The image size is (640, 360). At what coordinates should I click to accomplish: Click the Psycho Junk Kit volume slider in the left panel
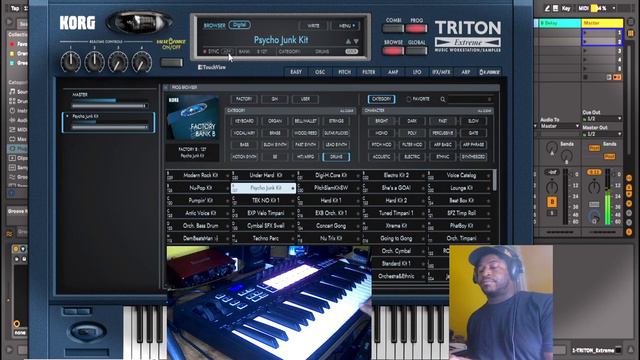pos(109,127)
